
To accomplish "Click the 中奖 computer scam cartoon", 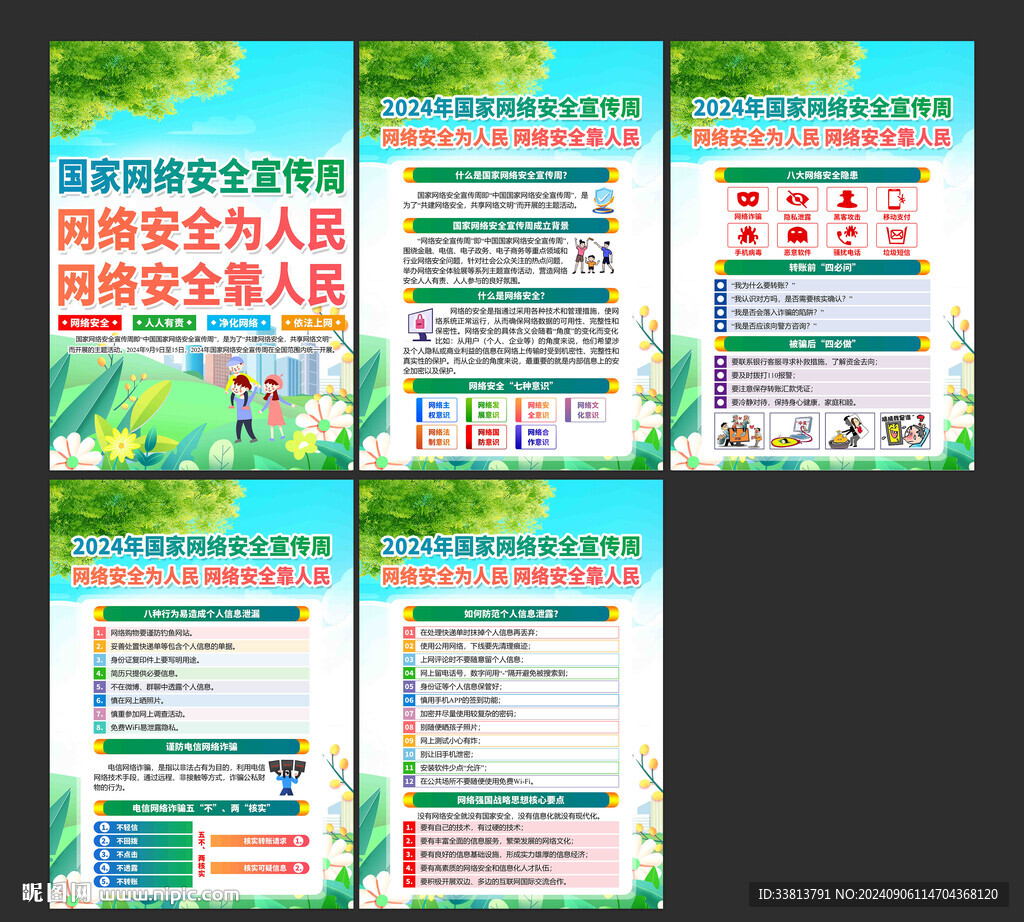I will 794,431.
